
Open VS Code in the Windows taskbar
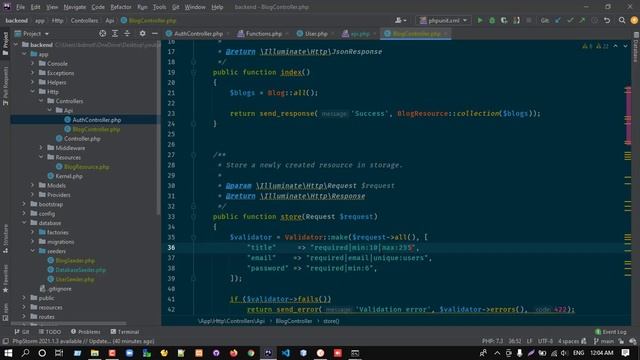(x=286, y=353)
